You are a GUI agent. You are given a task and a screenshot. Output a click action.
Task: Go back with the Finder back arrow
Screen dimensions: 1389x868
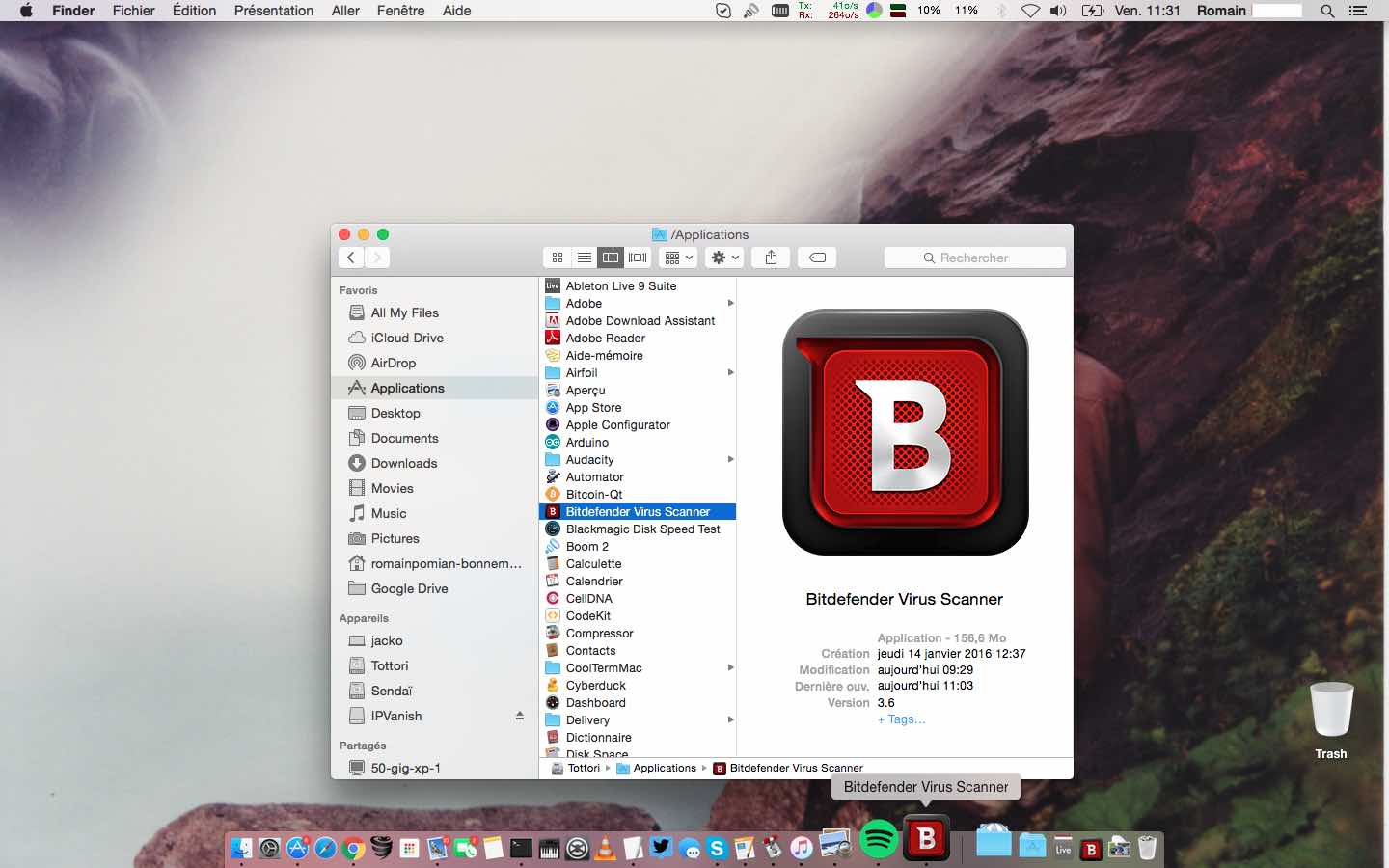pyautogui.click(x=351, y=258)
